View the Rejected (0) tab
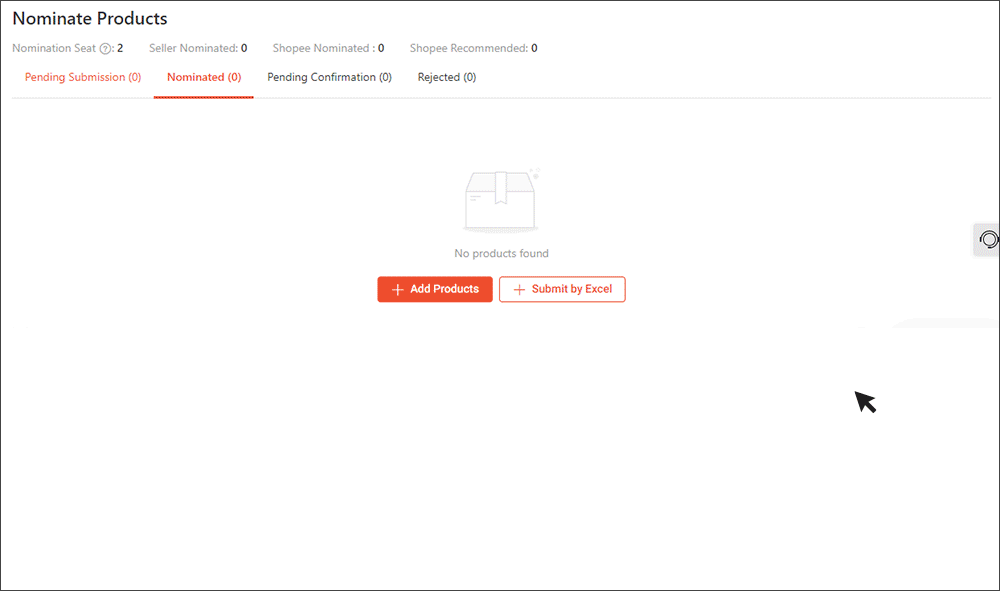1000x591 pixels. [x=446, y=77]
